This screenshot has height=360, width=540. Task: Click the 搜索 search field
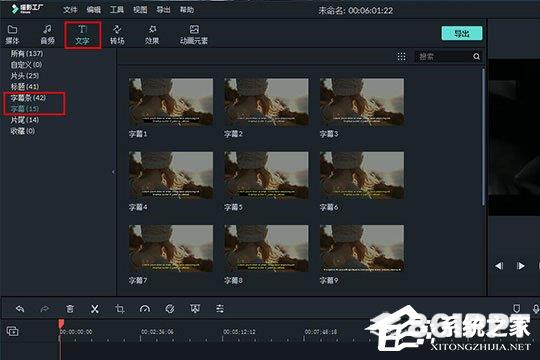point(444,56)
